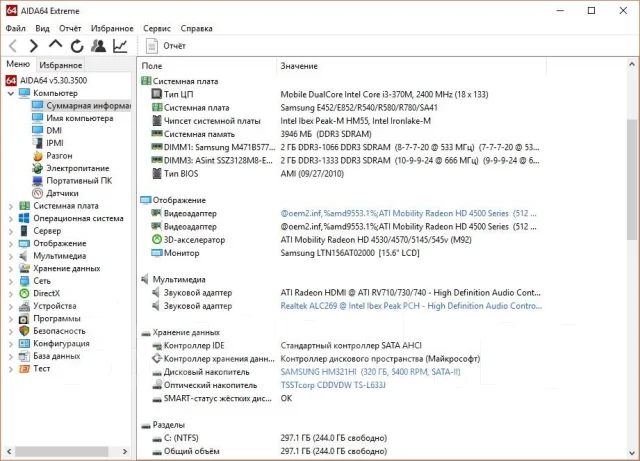The height and width of the screenshot is (461, 640).
Task: Click the Программы icon in the tree
Action: tap(24, 318)
